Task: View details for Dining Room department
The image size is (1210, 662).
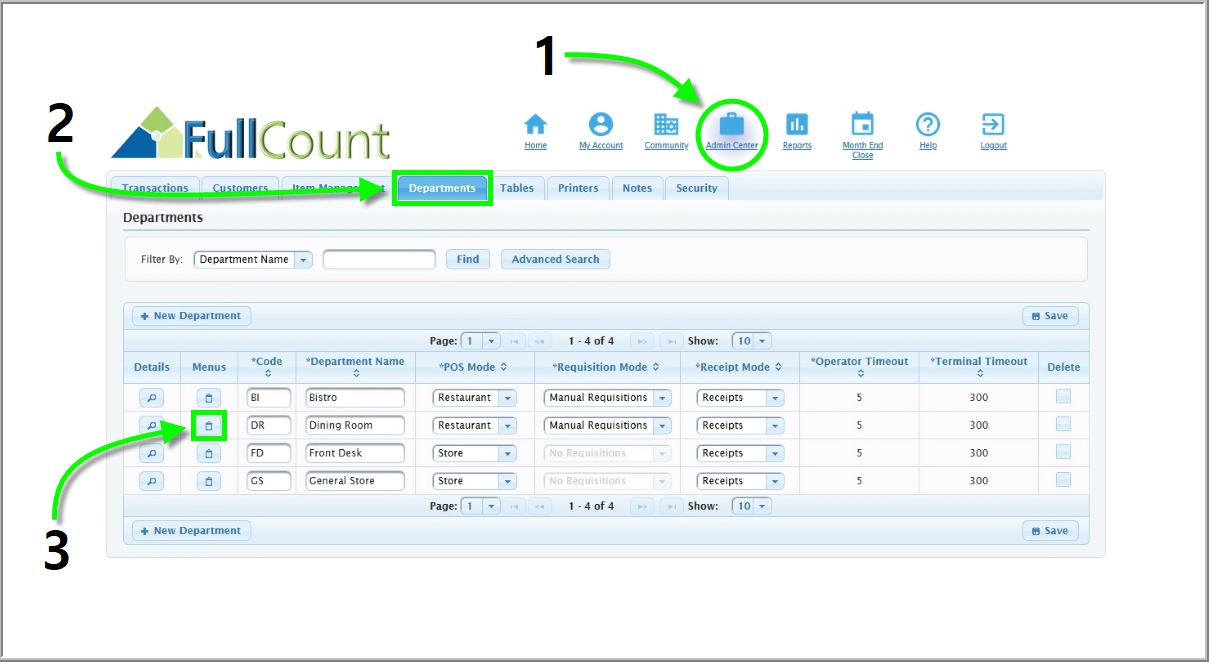Action: (151, 426)
